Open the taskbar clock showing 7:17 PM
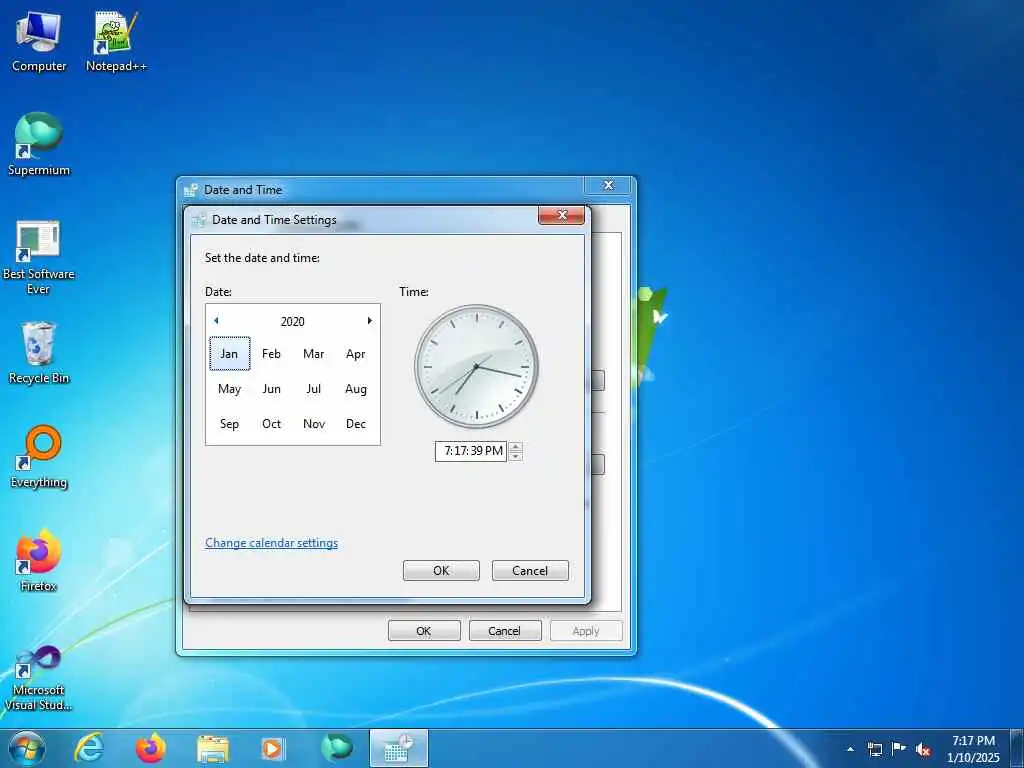1024x768 pixels. (x=973, y=749)
